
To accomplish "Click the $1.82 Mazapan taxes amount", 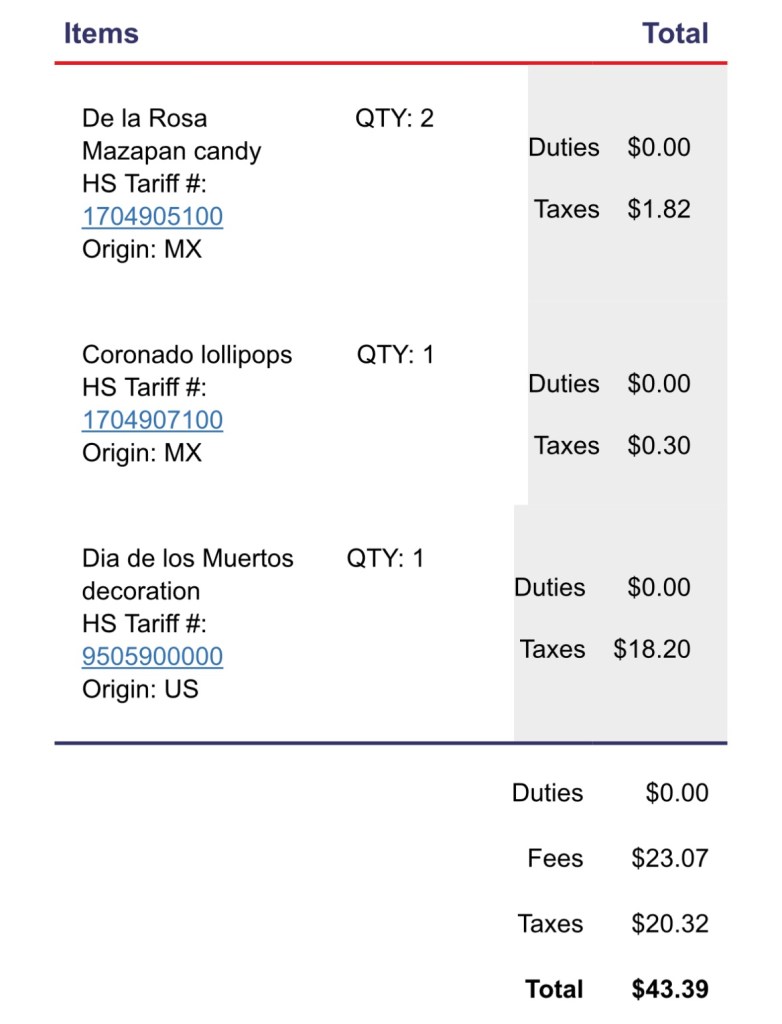I will (659, 209).
